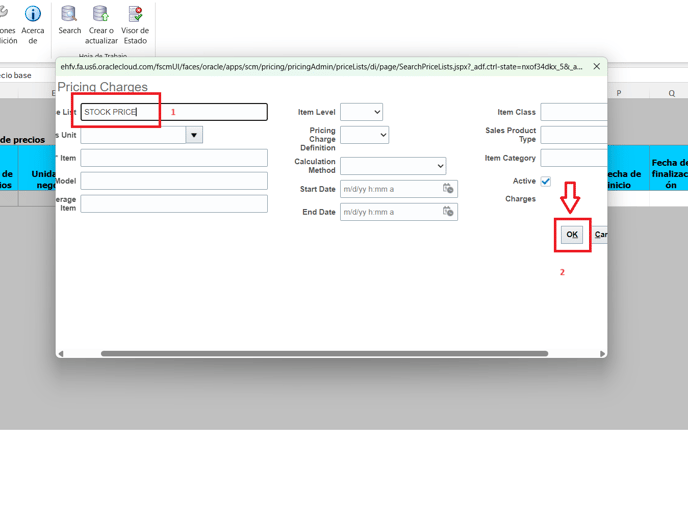
Task: Click the Item input field
Action: coord(174,158)
